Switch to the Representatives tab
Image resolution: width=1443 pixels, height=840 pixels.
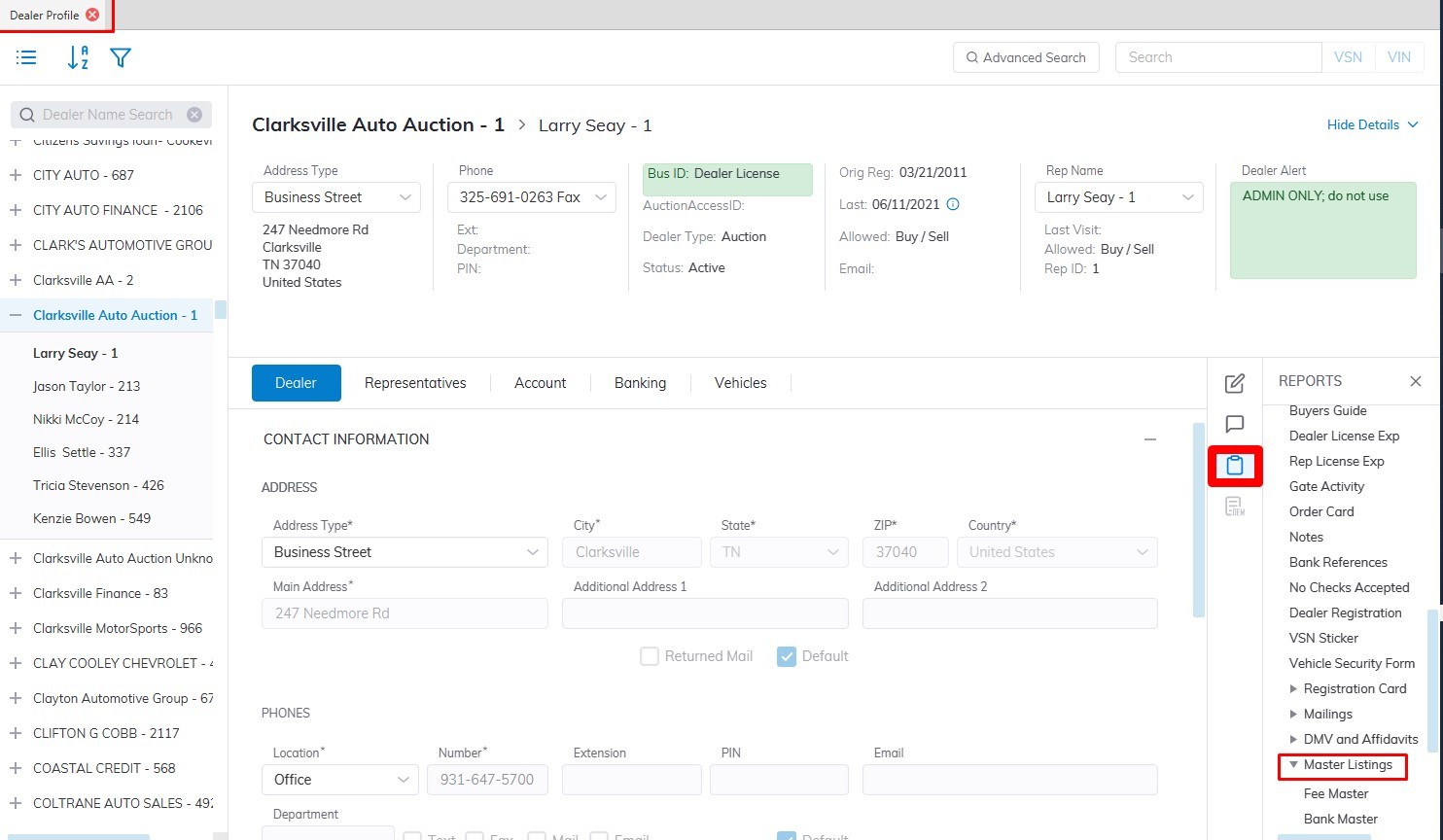pos(415,383)
